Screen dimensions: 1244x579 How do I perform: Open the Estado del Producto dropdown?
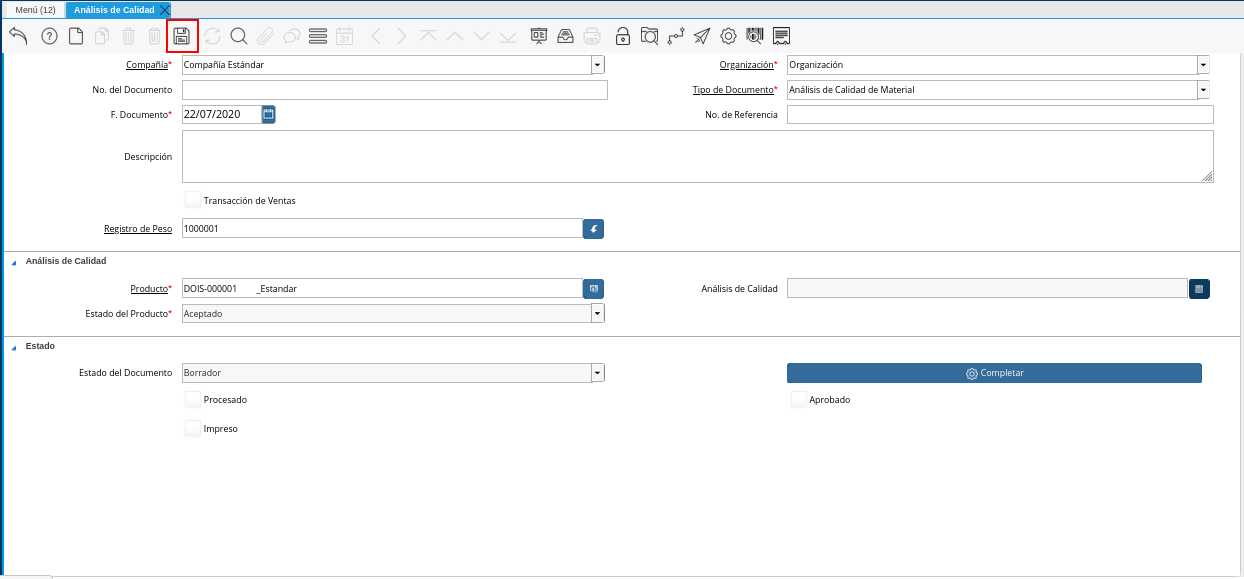[x=598, y=313]
